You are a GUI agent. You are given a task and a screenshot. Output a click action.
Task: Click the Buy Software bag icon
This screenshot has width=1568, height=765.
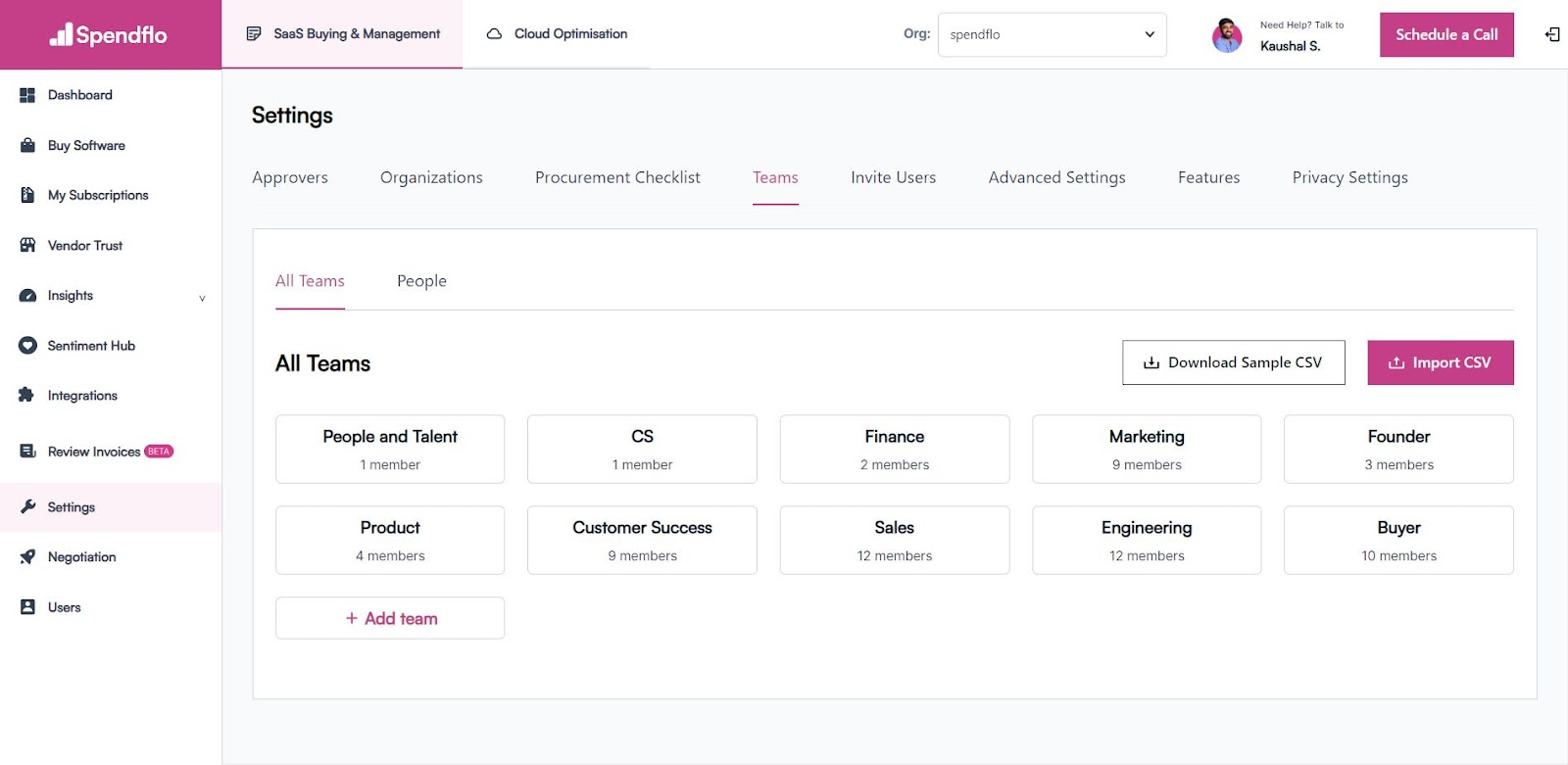click(x=27, y=145)
